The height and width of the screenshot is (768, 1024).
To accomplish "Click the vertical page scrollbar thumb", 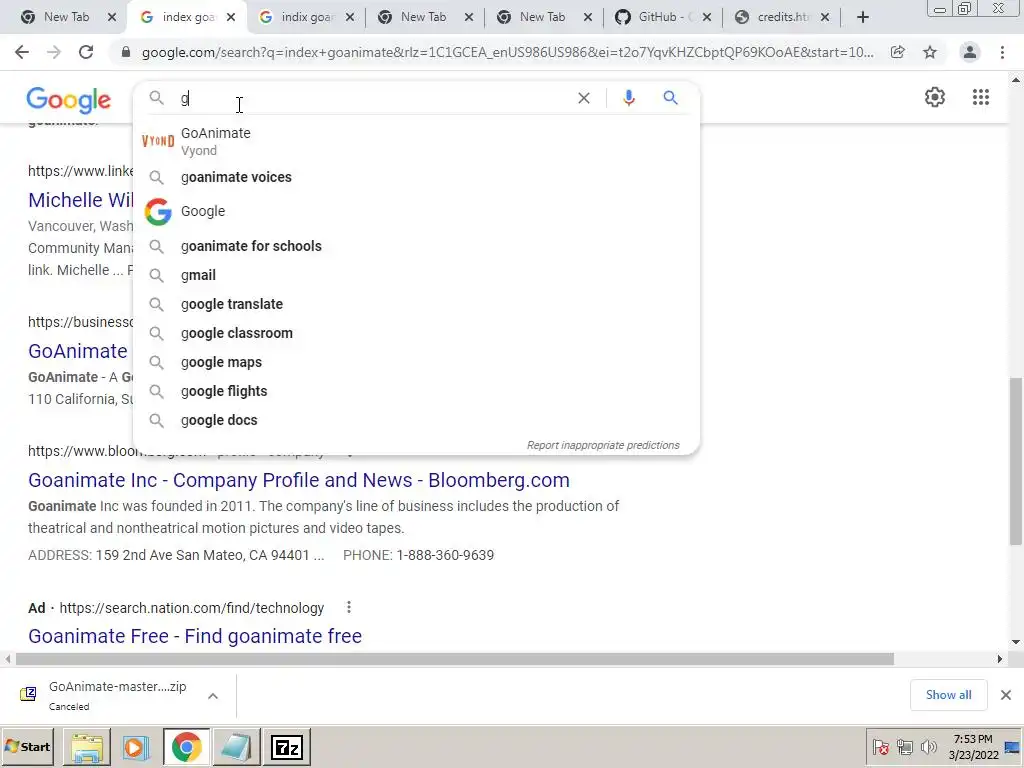I will [x=1016, y=461].
